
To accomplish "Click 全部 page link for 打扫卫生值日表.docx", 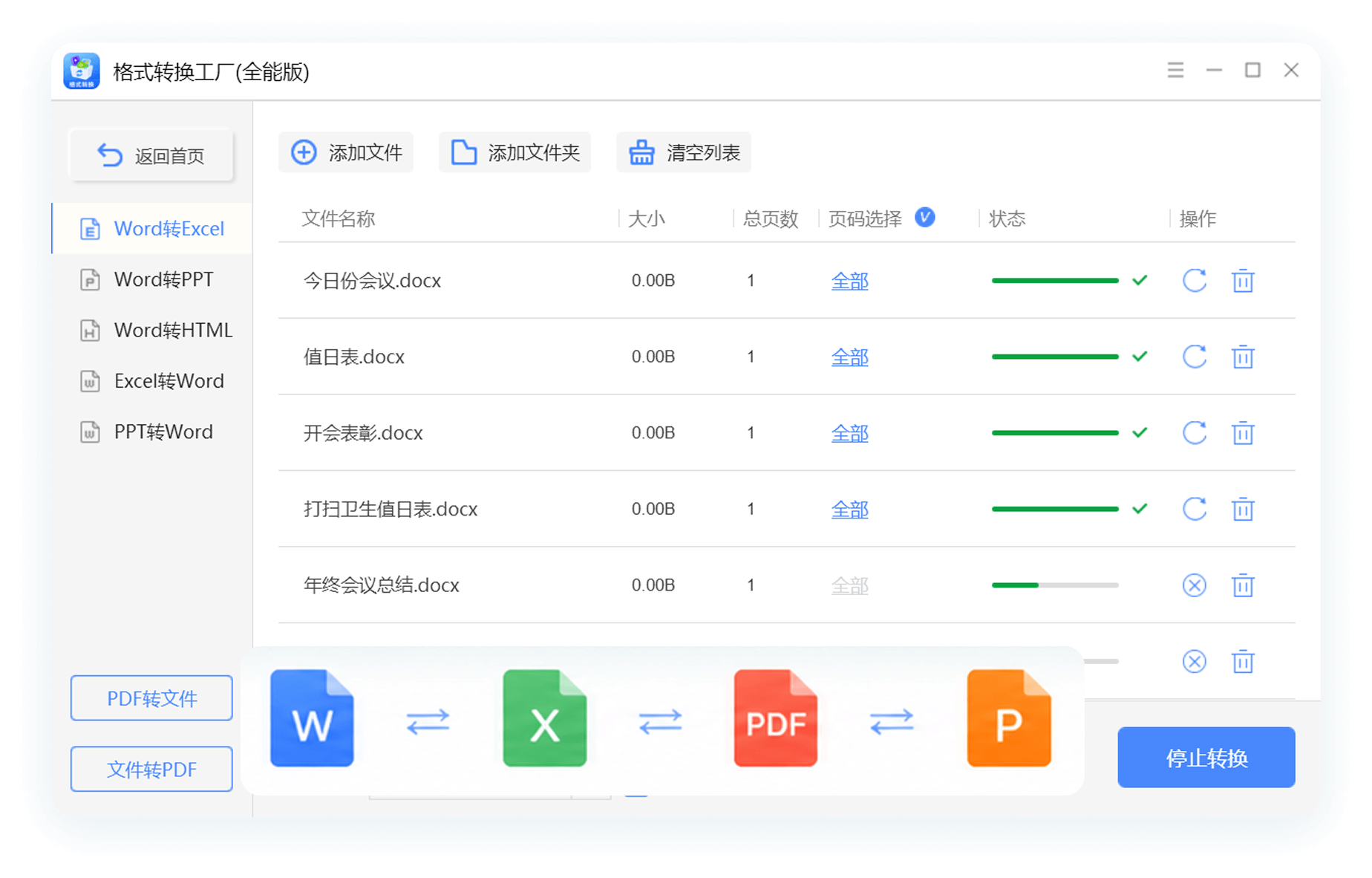I will coord(849,510).
